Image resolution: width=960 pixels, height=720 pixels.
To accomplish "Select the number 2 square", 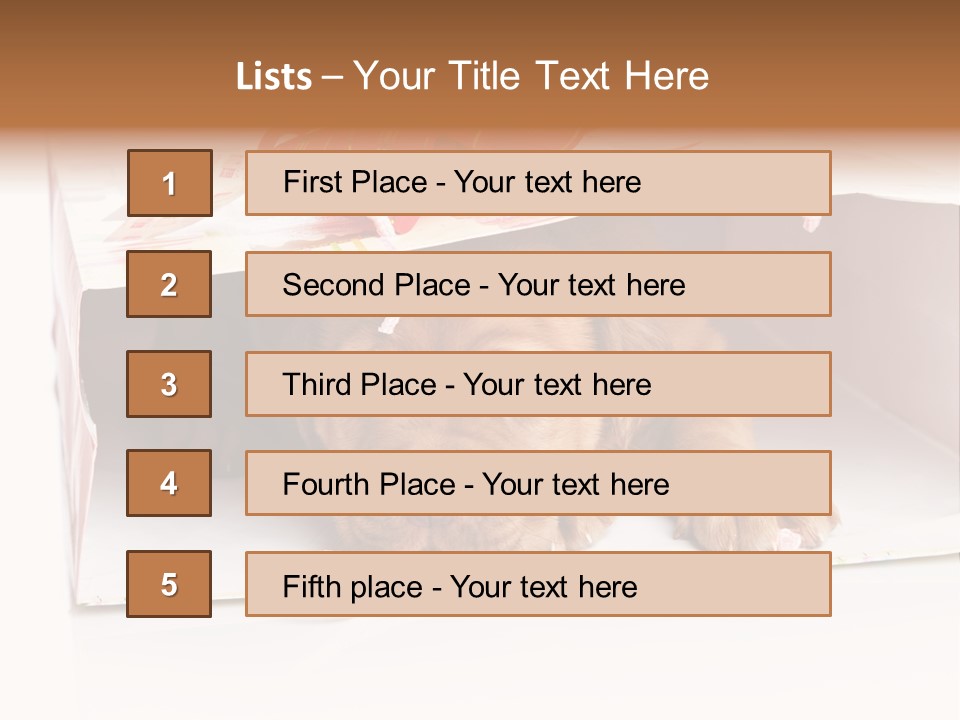I will (x=169, y=284).
